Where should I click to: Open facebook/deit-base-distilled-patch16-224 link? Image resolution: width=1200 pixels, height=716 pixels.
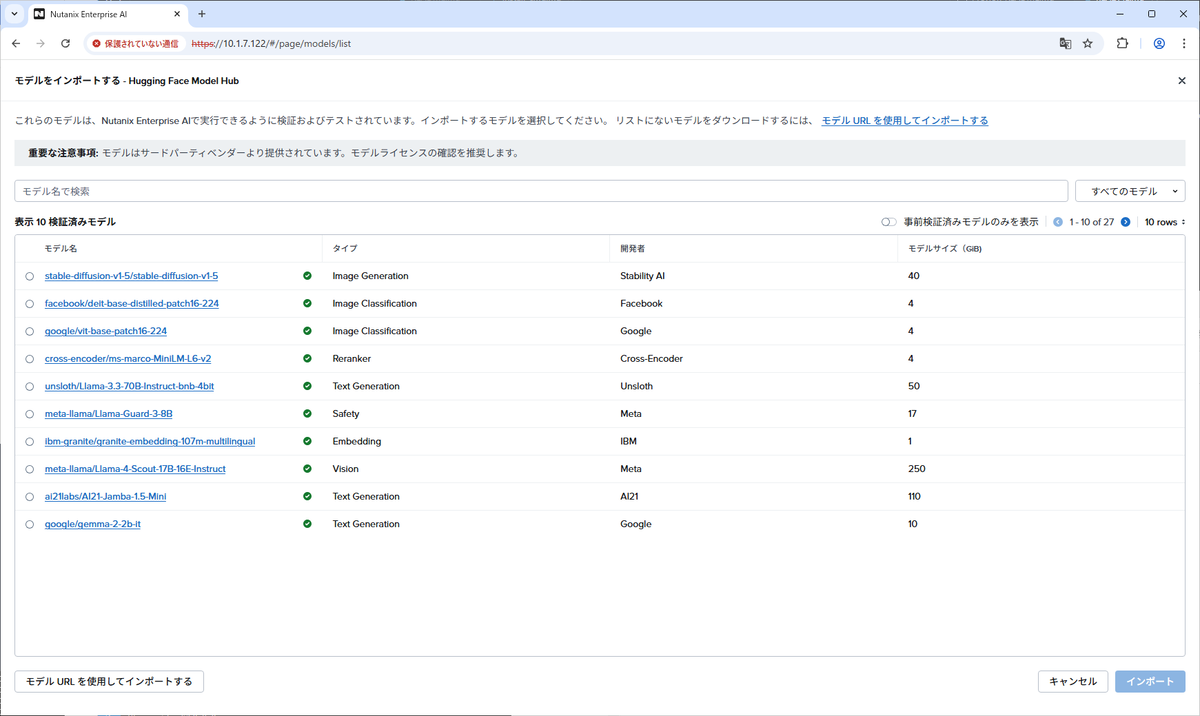click(x=131, y=303)
